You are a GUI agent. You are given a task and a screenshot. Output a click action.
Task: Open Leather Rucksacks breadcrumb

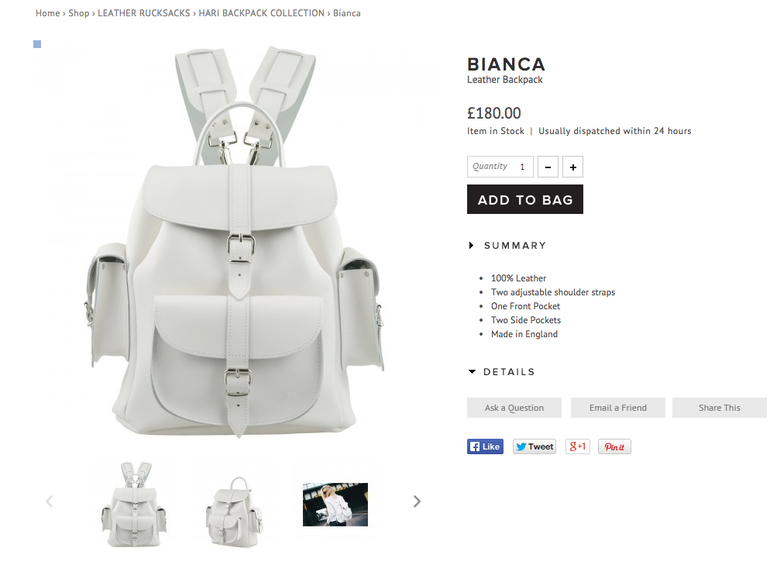(144, 13)
